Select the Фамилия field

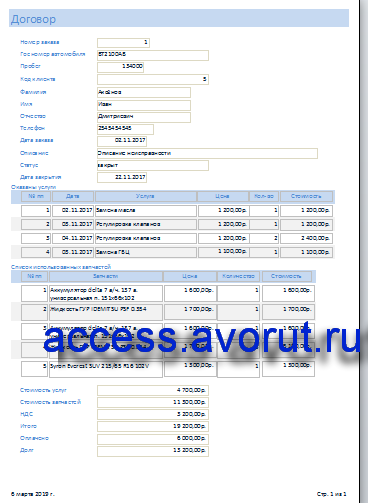[x=144, y=92]
